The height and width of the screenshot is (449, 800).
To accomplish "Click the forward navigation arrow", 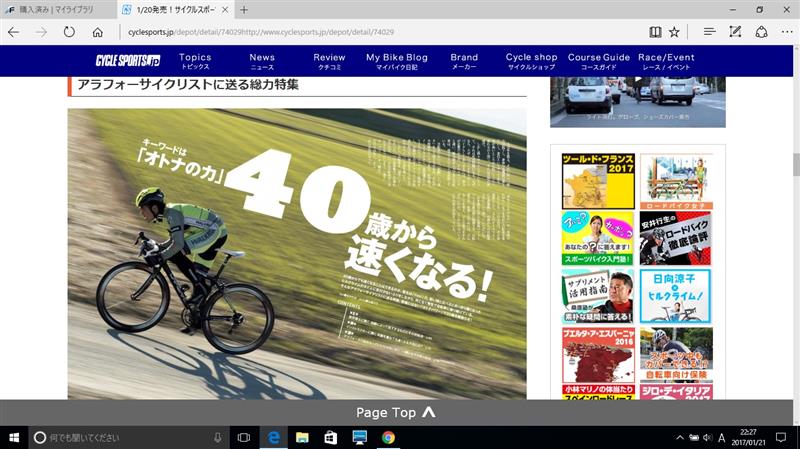I will (41, 32).
